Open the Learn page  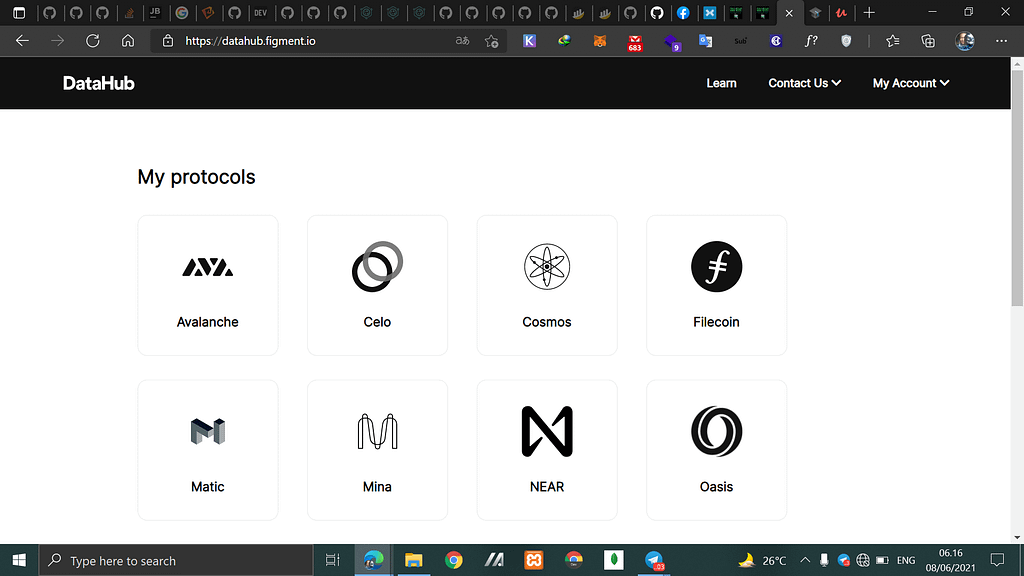tap(721, 83)
